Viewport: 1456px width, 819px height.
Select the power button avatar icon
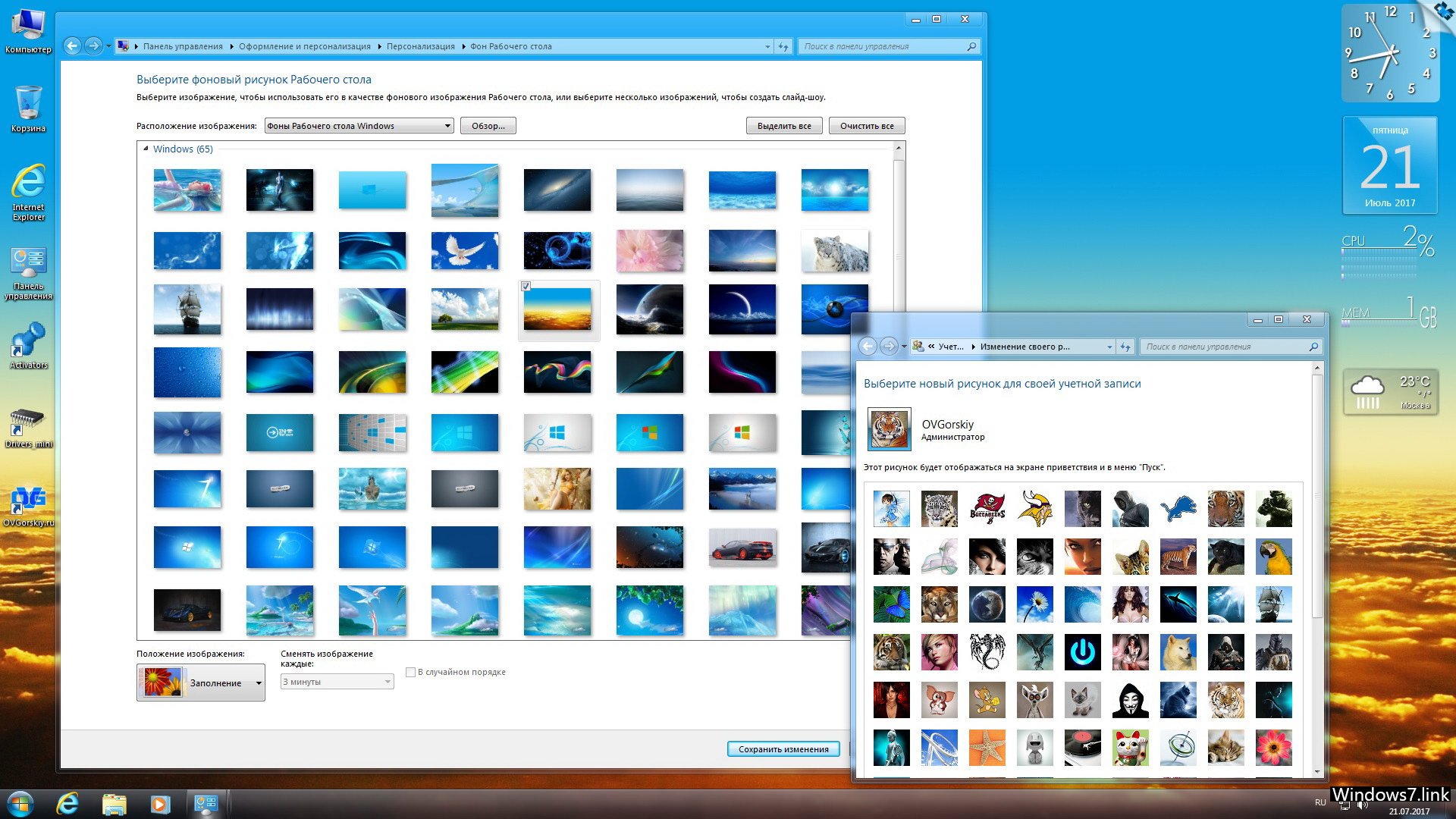[1082, 651]
